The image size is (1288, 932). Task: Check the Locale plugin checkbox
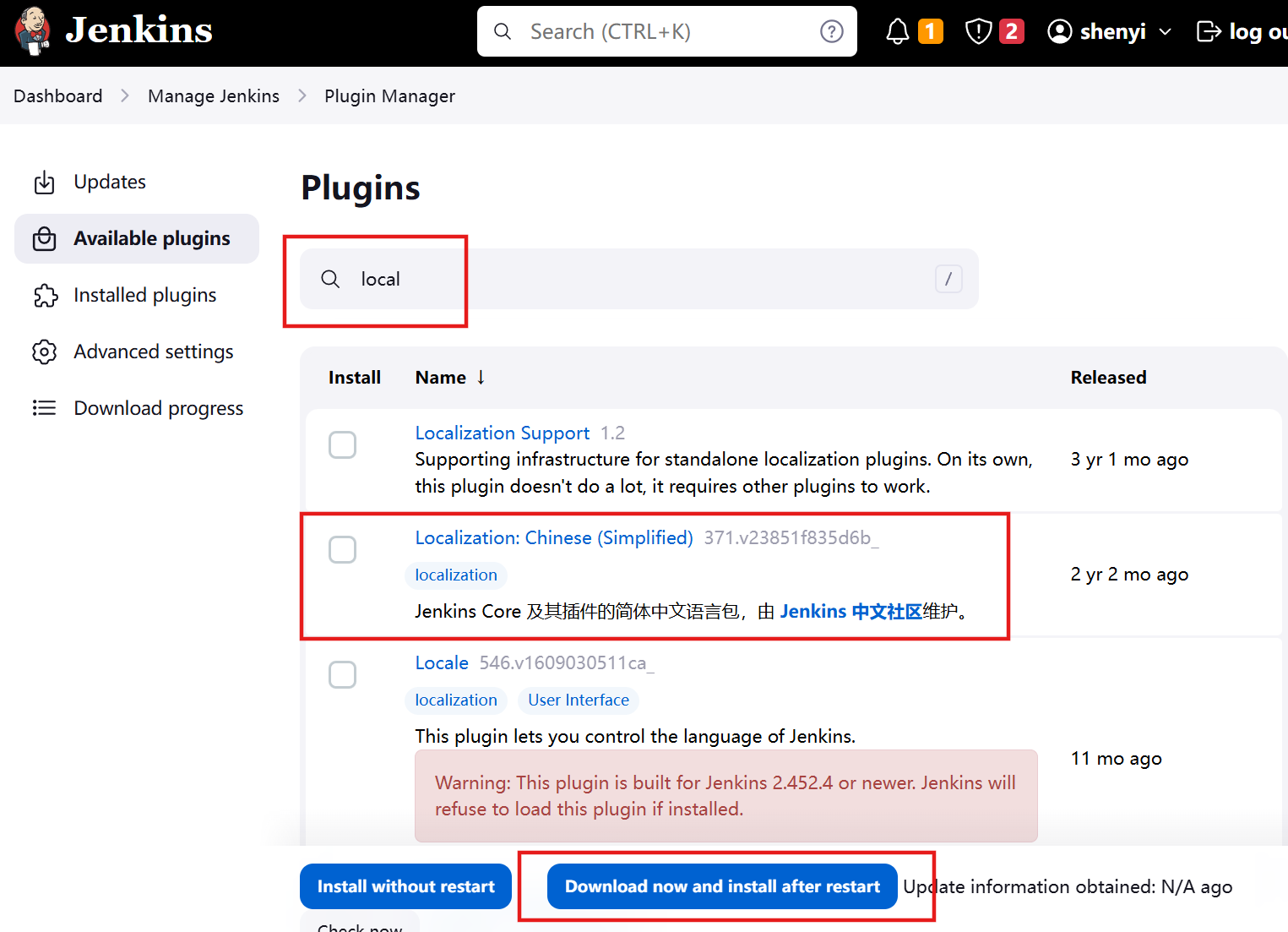[x=342, y=674]
